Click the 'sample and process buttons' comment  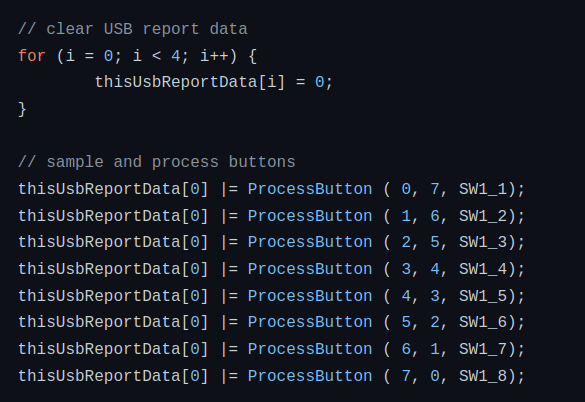[x=157, y=162]
